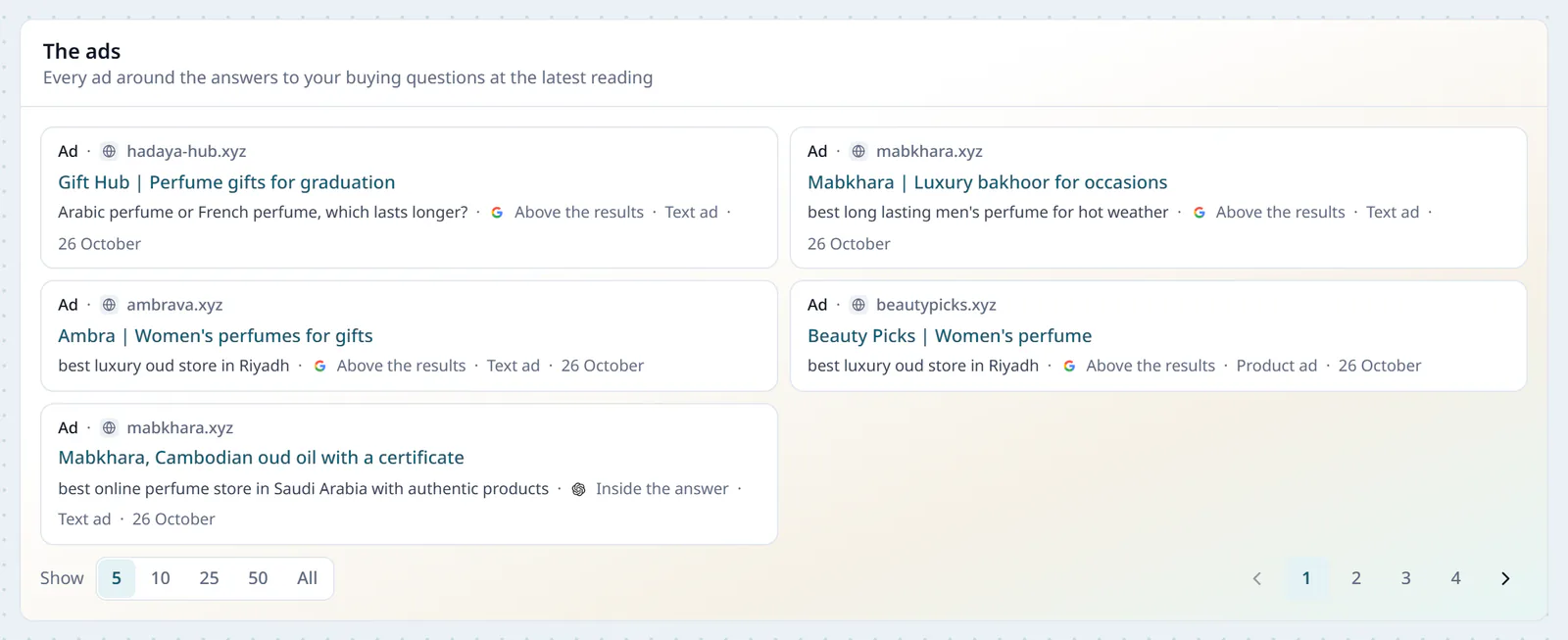Jump to page 3

(x=1405, y=578)
